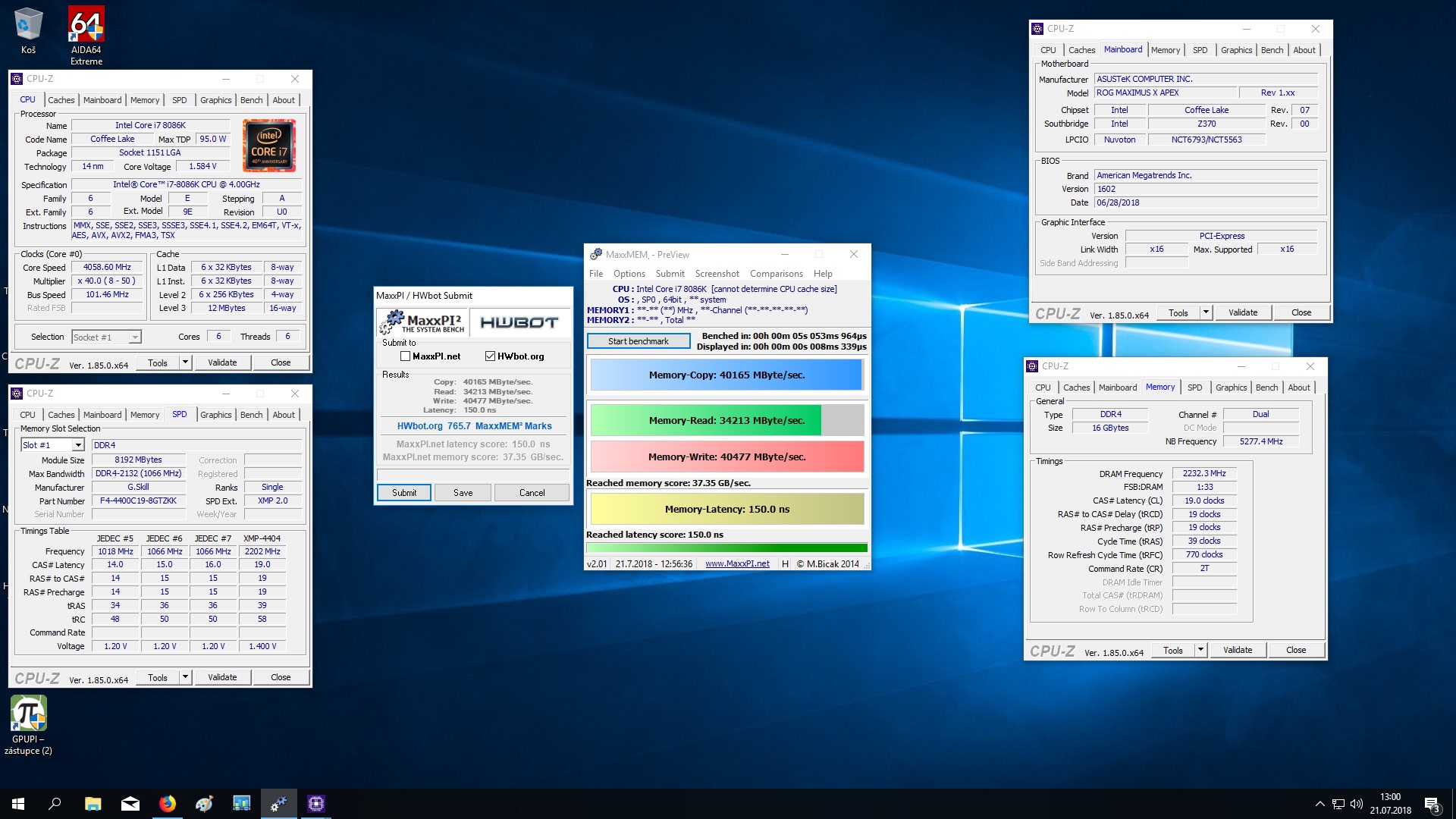Click Close in CPU-Z Memory window

[x=1296, y=650]
